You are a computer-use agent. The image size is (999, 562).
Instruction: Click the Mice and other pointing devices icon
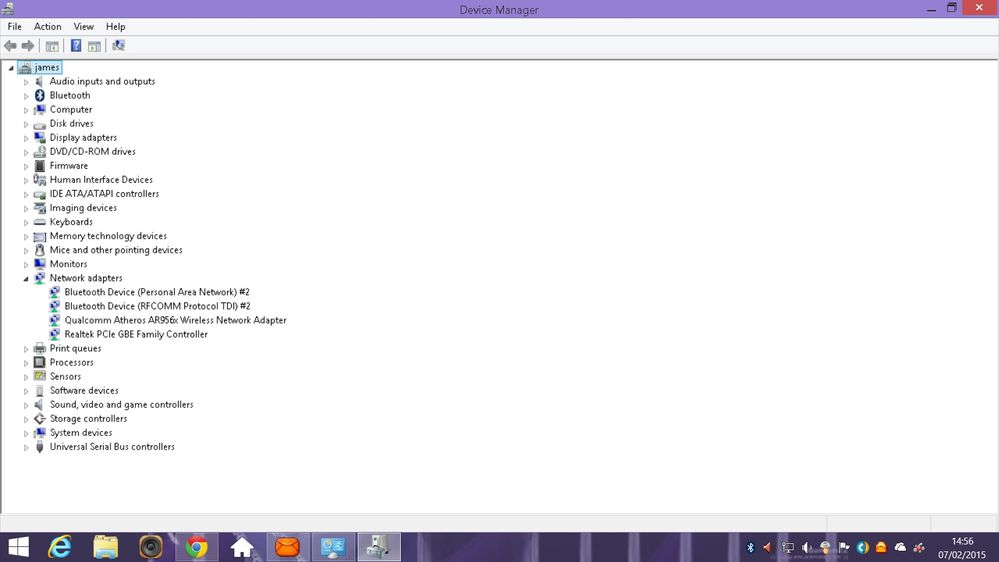coord(40,250)
